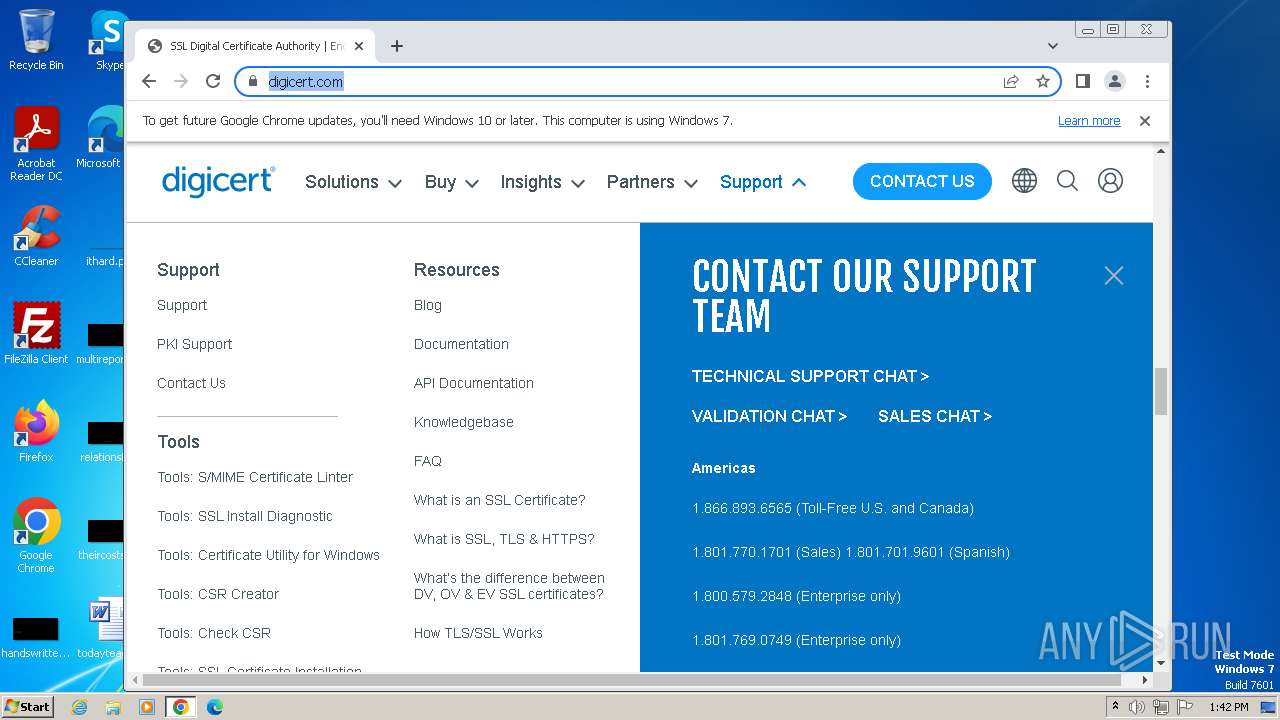1280x720 pixels.
Task: Open the Contact Us link in Support column
Action: pos(191,383)
